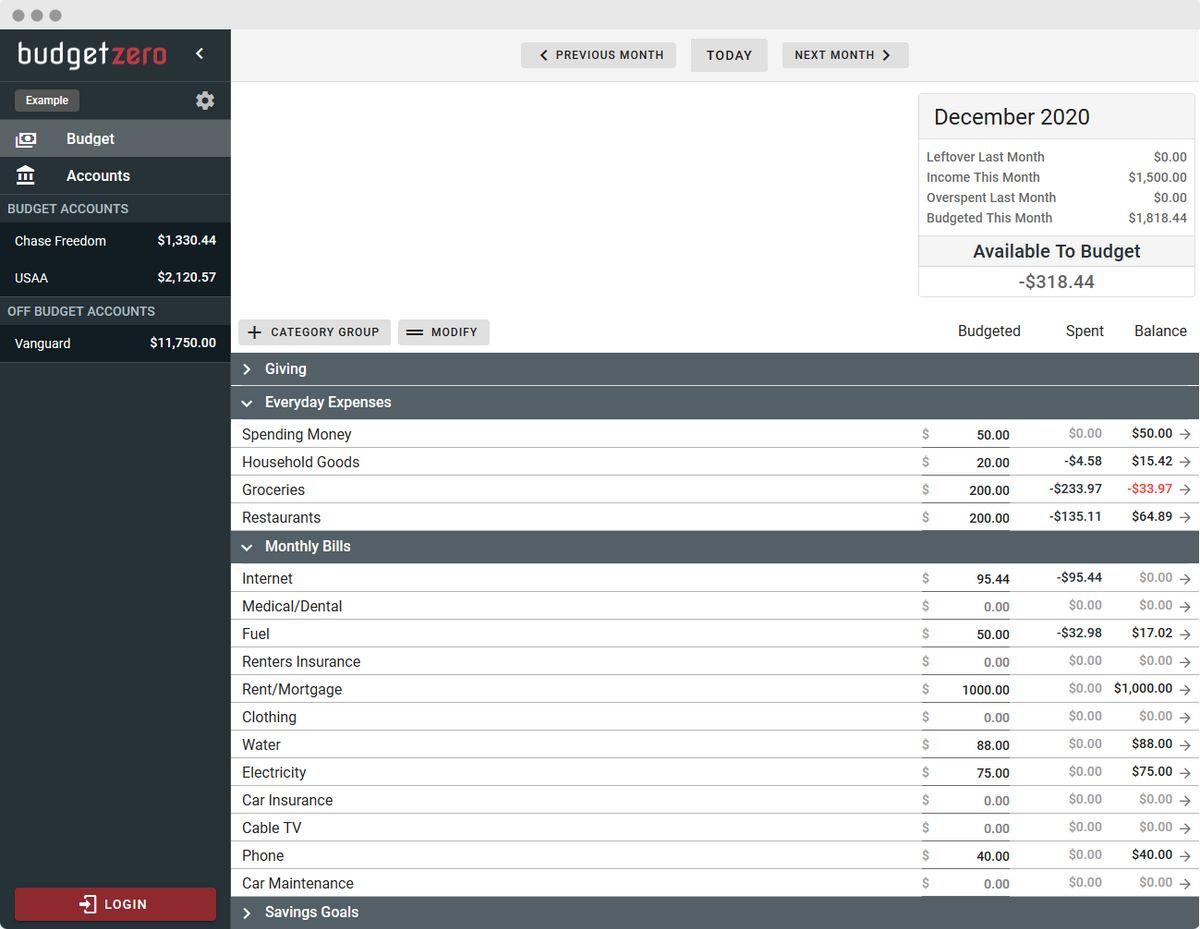Click the arrow icon in Groceries row
The width and height of the screenshot is (1200, 929).
click(1185, 490)
